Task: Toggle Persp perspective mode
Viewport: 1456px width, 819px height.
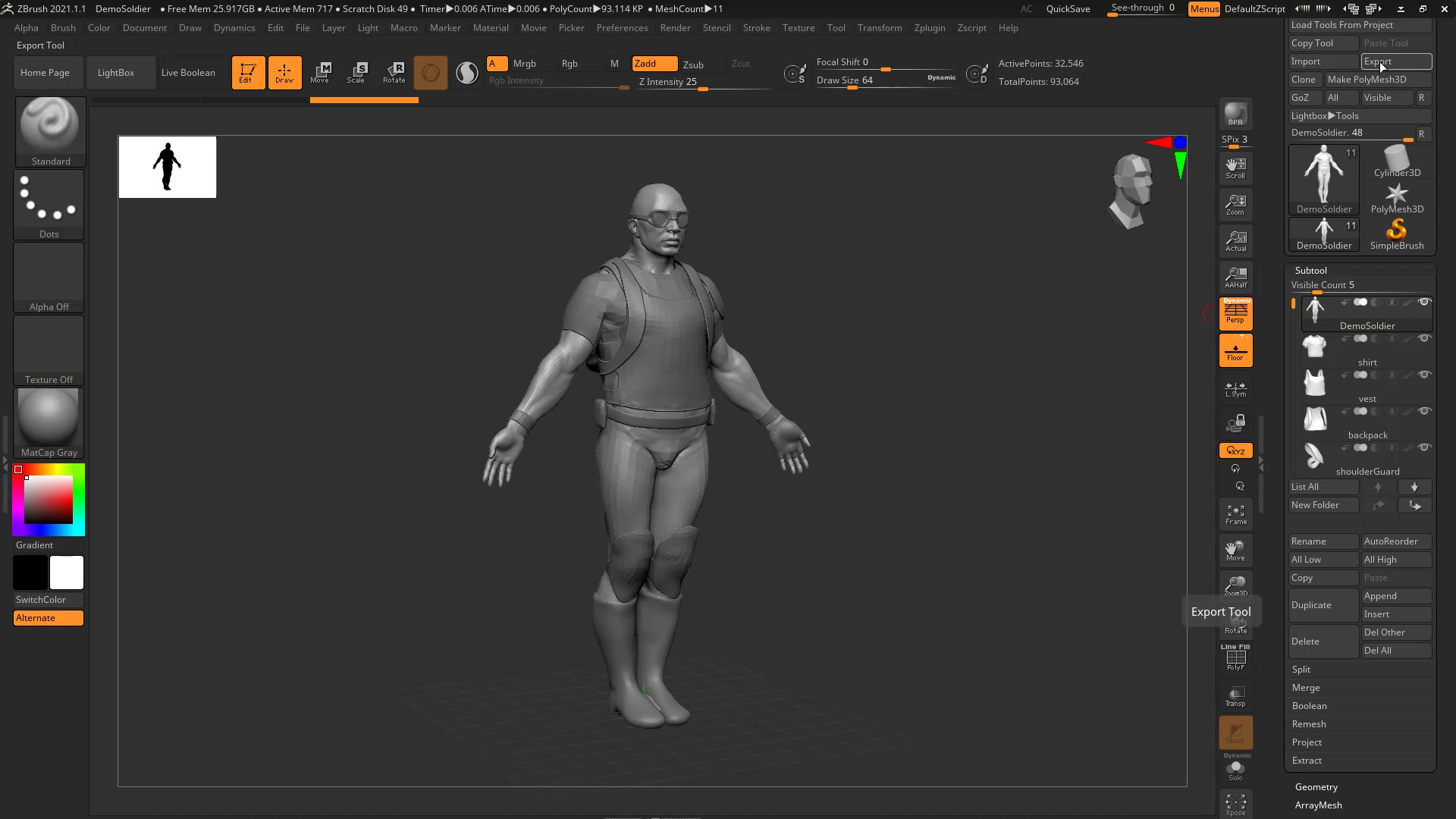Action: pos(1235,313)
